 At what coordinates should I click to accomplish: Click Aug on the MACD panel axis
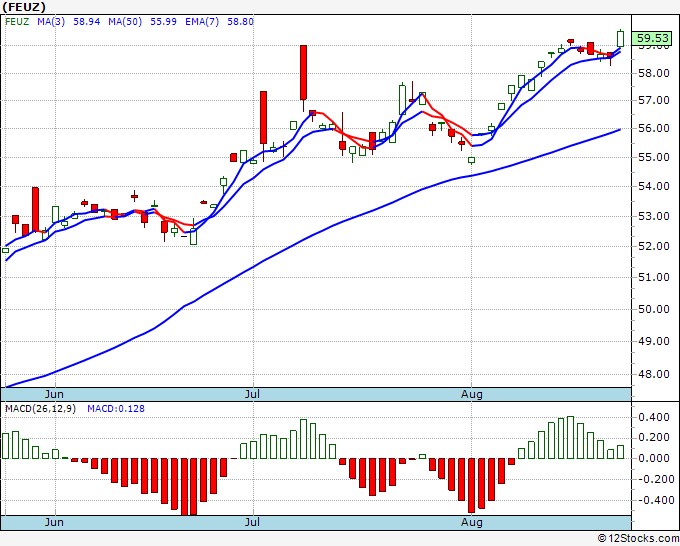coord(471,522)
